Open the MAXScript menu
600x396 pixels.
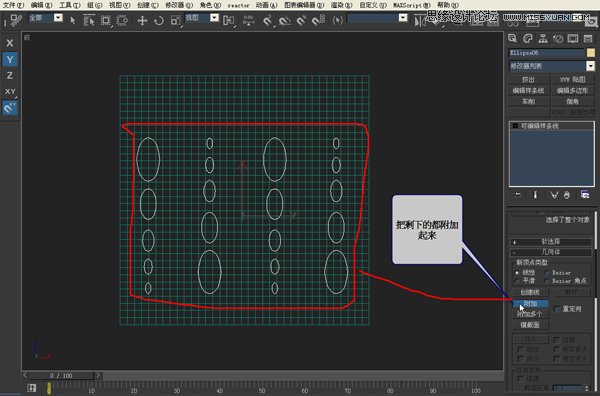[x=411, y=5]
